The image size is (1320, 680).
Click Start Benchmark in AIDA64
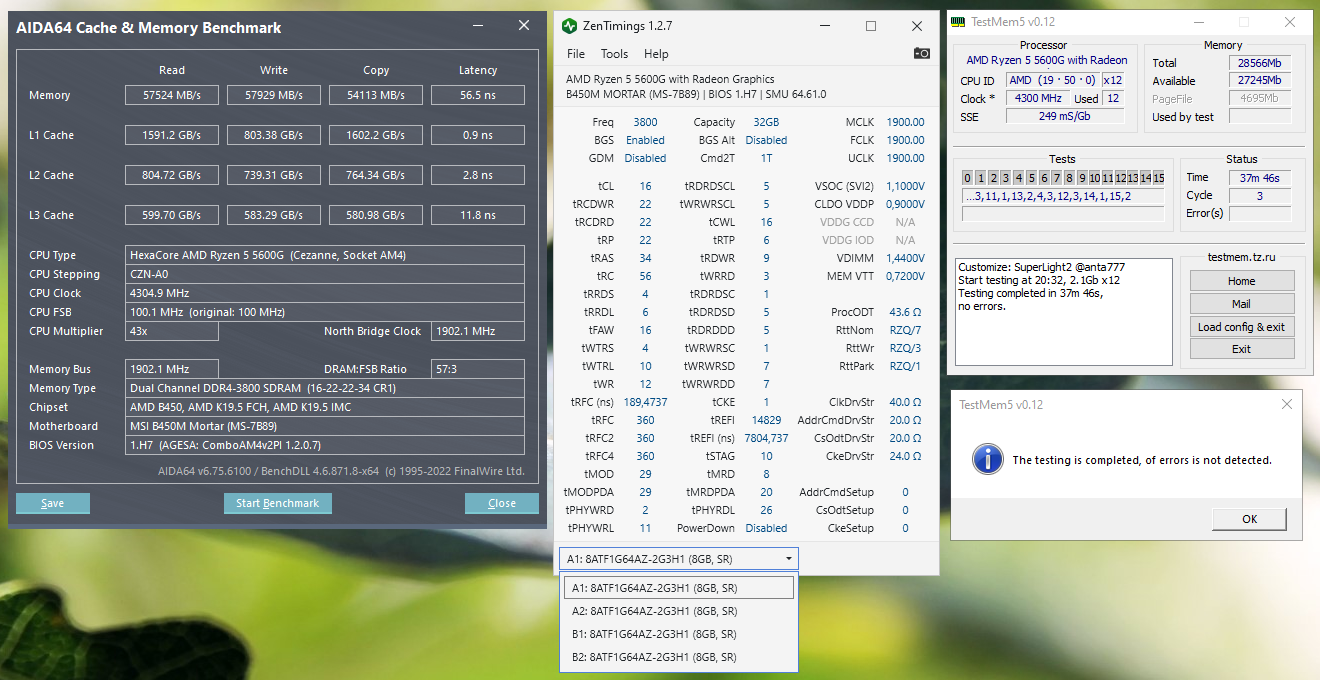pos(278,503)
